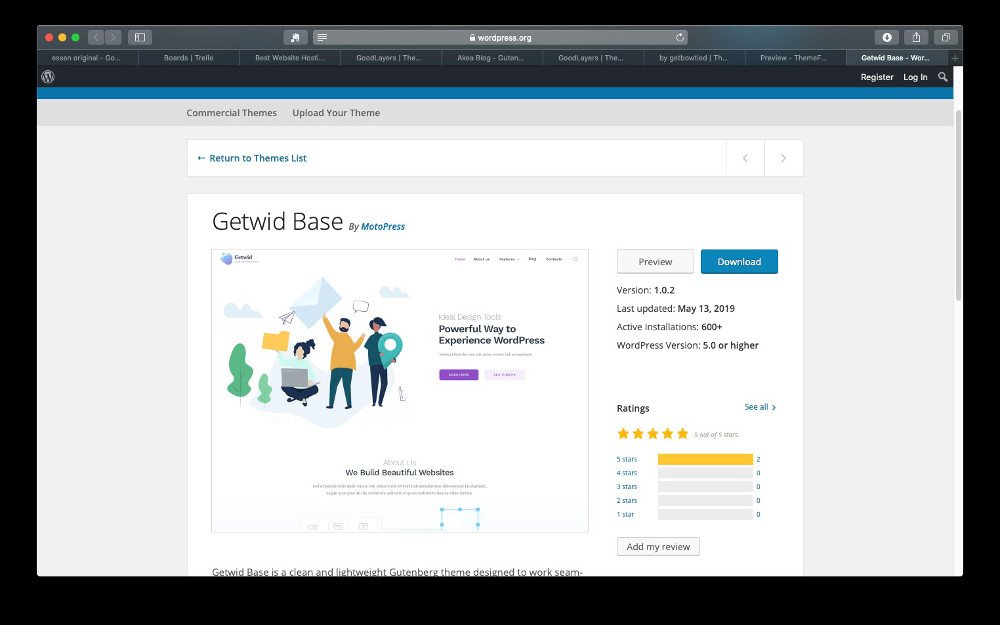Switch to the Preview - ThemeF... tab
This screenshot has width=1000, height=625.
point(794,58)
